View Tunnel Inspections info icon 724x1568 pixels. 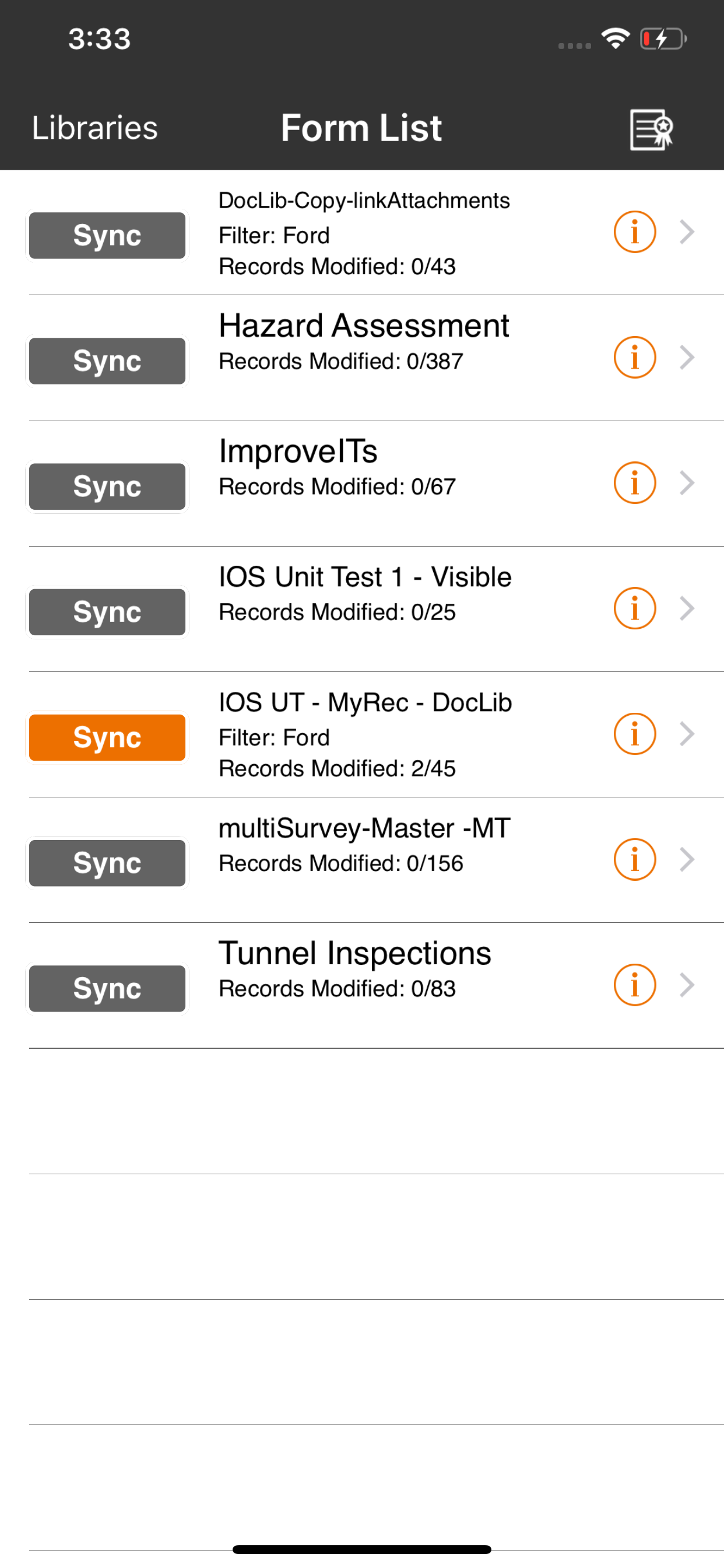click(635, 985)
